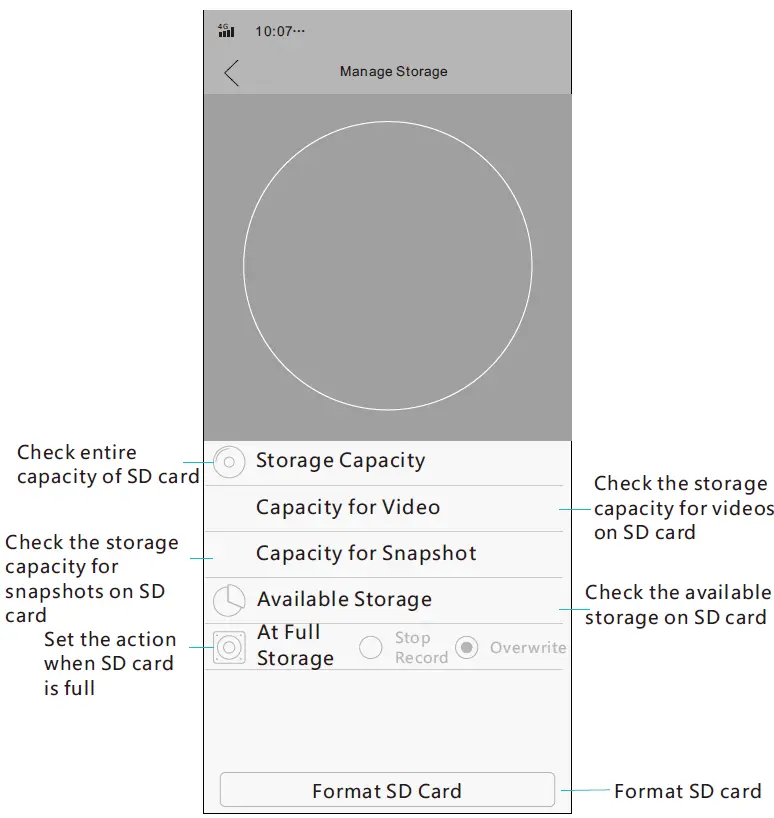The height and width of the screenshot is (818, 774).
Task: Click the At Full Storage disk icon
Action: (229, 647)
